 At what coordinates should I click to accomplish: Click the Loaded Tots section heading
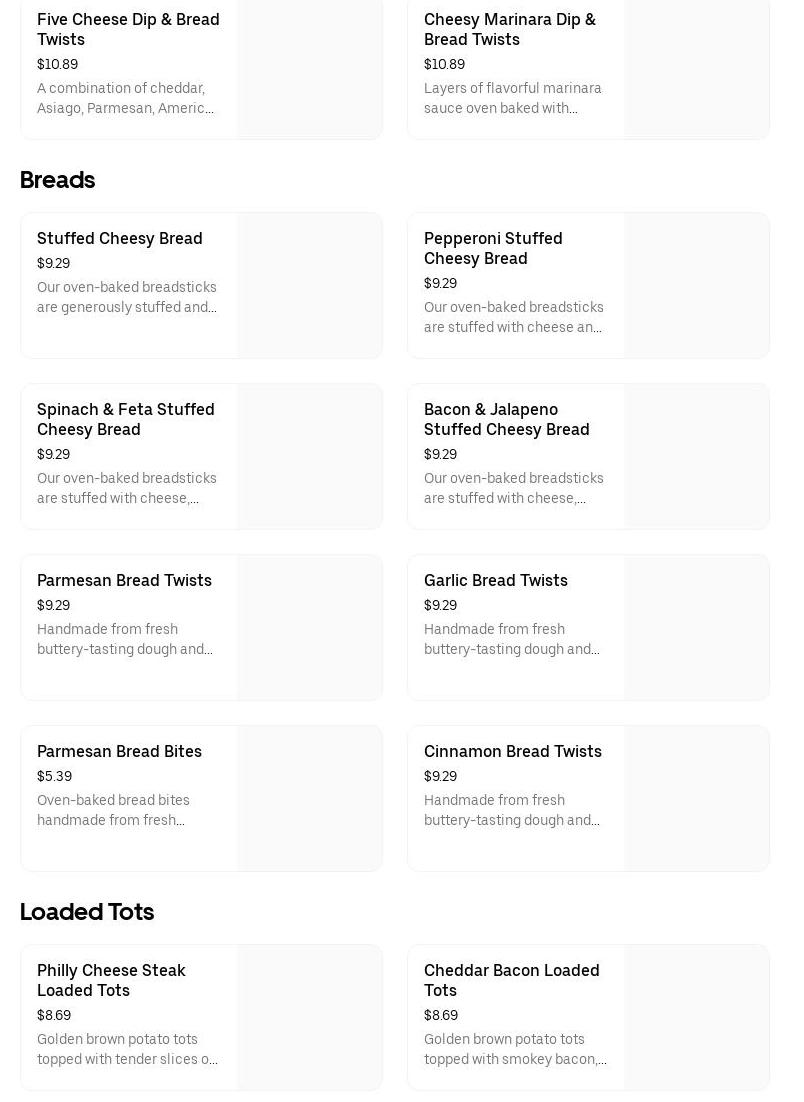[87, 912]
